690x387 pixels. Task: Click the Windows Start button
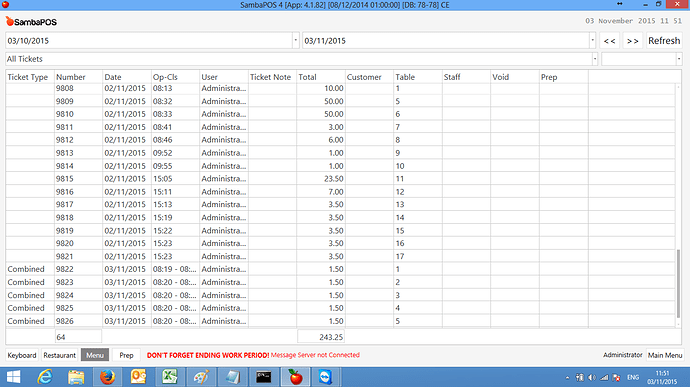(14, 377)
